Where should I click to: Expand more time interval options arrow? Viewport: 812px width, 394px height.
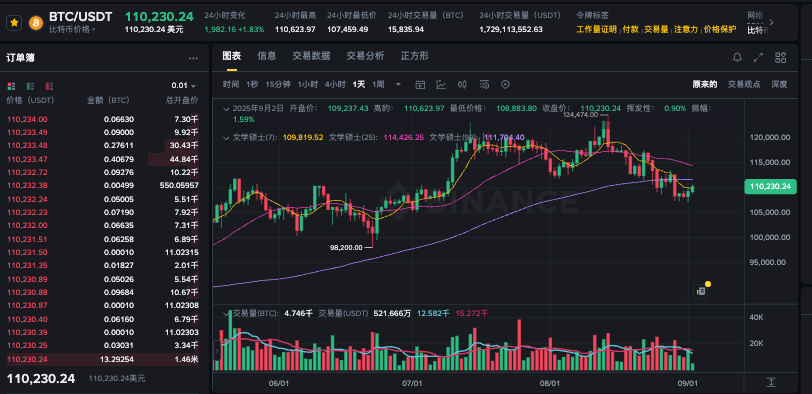coord(398,84)
